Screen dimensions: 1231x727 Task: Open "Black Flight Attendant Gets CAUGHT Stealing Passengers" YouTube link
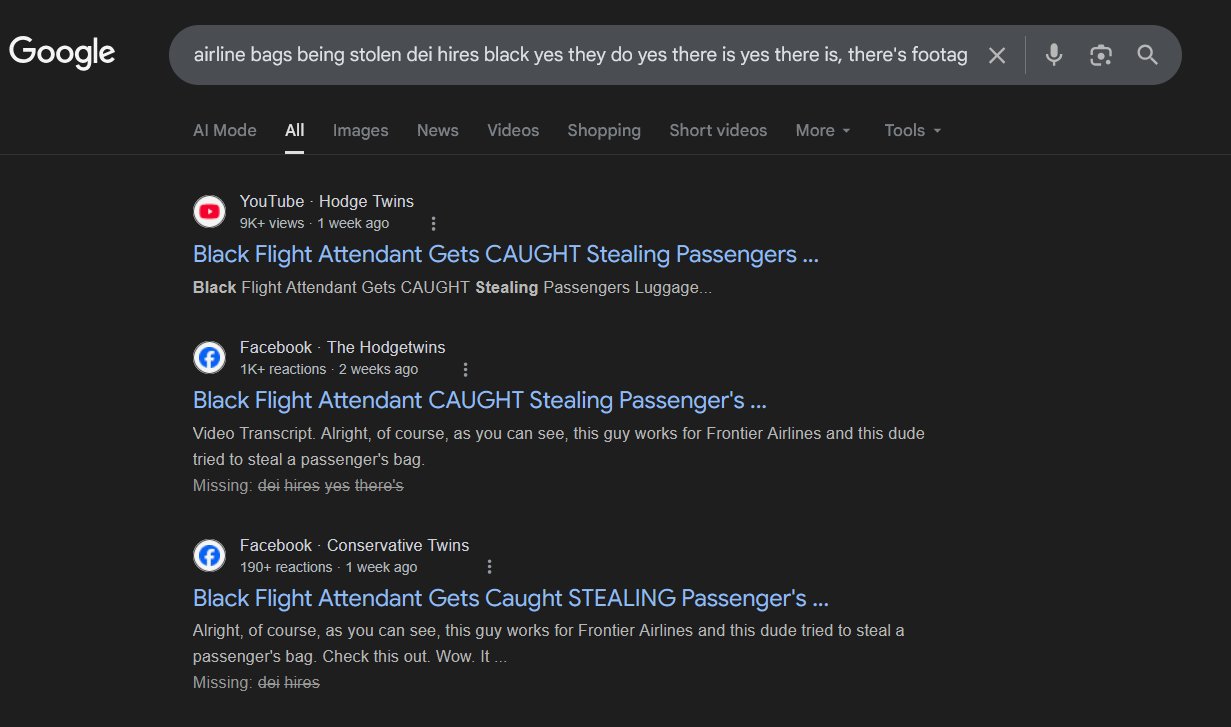click(x=505, y=254)
